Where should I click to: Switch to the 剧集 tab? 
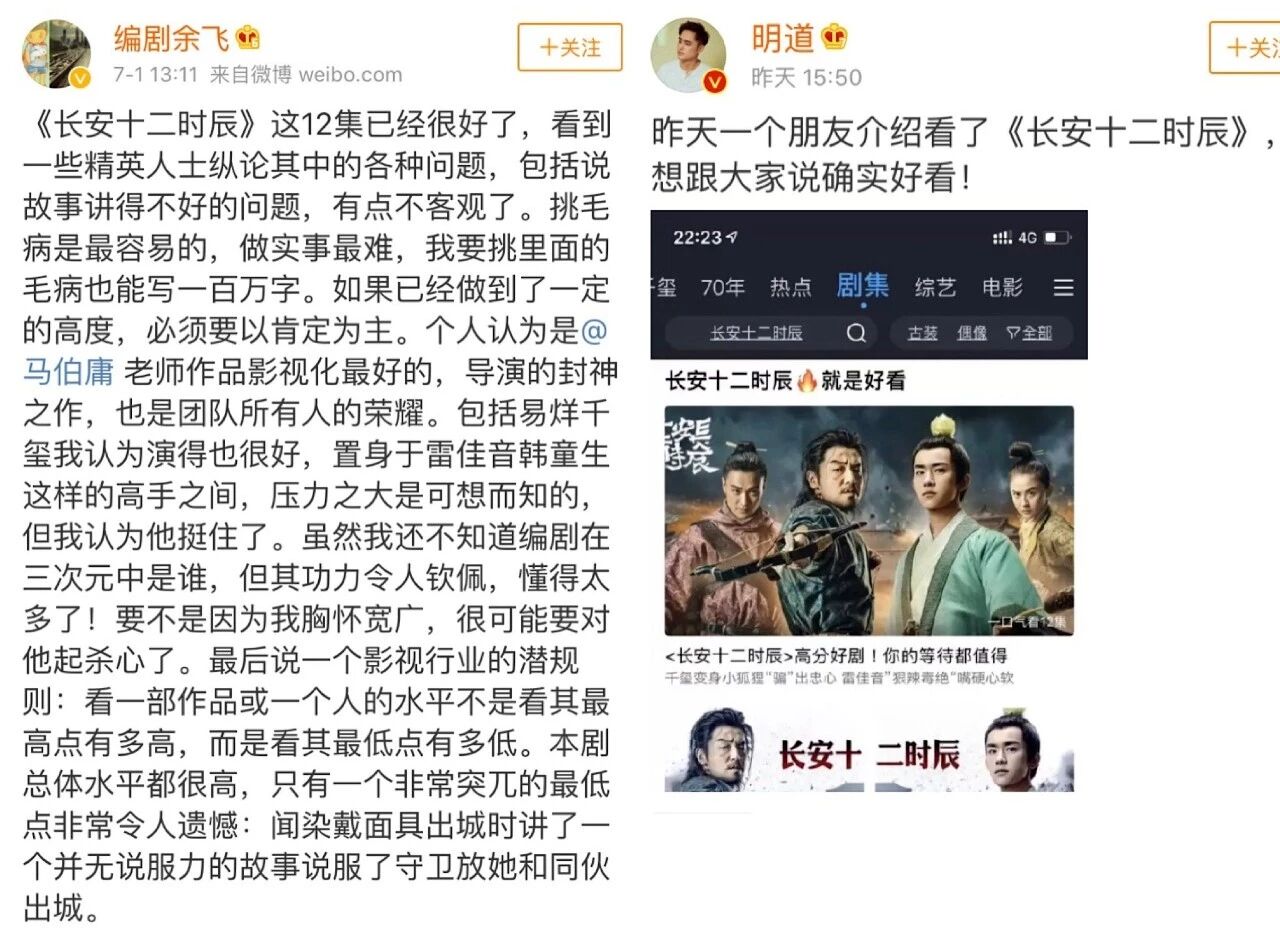tap(862, 287)
